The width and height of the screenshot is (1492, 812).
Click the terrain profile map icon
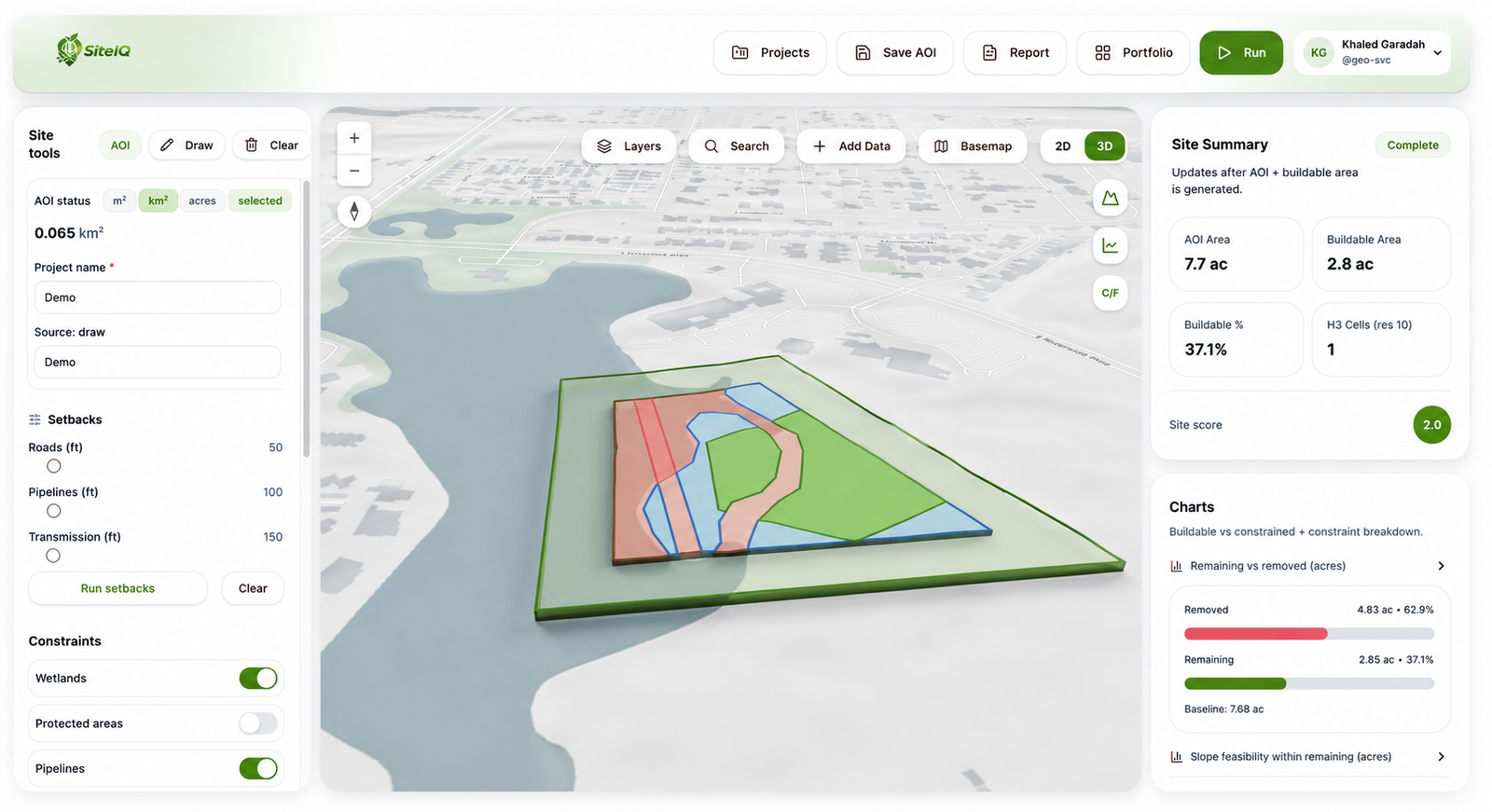coord(1110,198)
